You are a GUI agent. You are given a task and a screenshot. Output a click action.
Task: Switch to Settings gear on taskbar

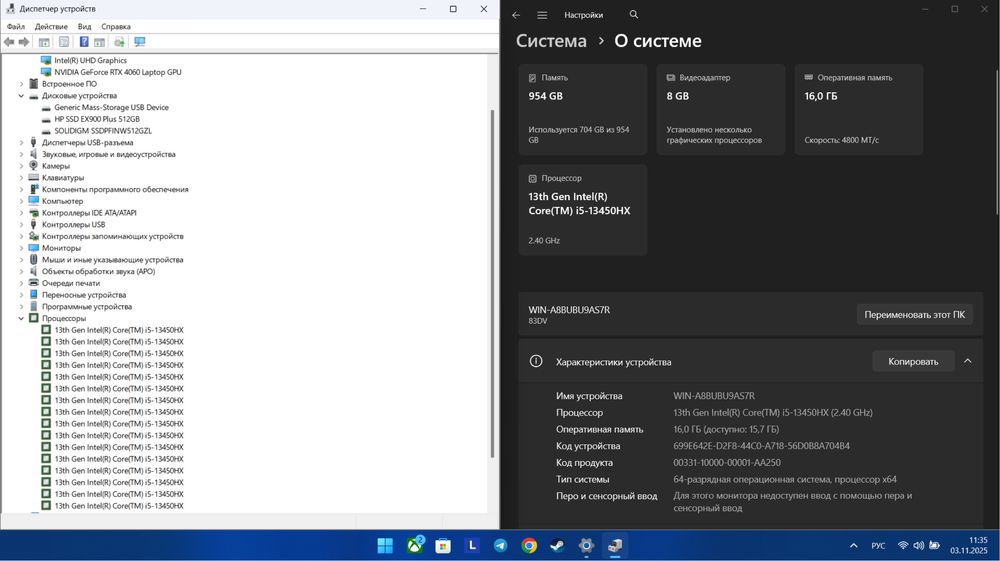(586, 546)
